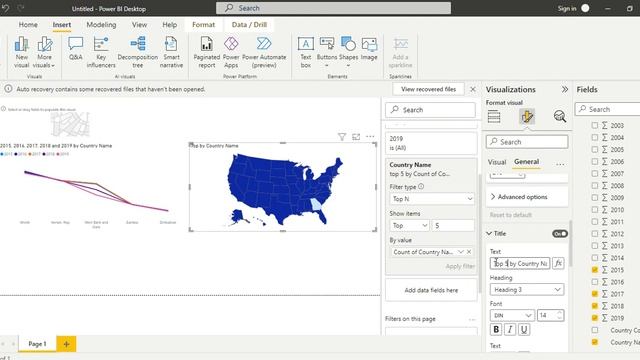640x360 pixels.
Task: Open the Shapes menu
Action: 348,52
